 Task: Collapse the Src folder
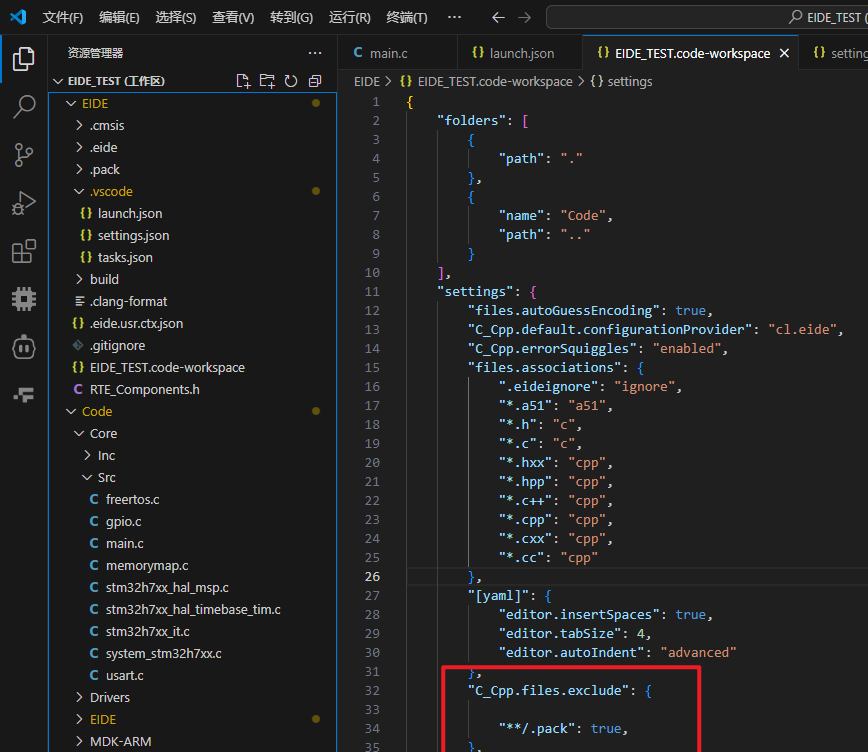pos(107,477)
